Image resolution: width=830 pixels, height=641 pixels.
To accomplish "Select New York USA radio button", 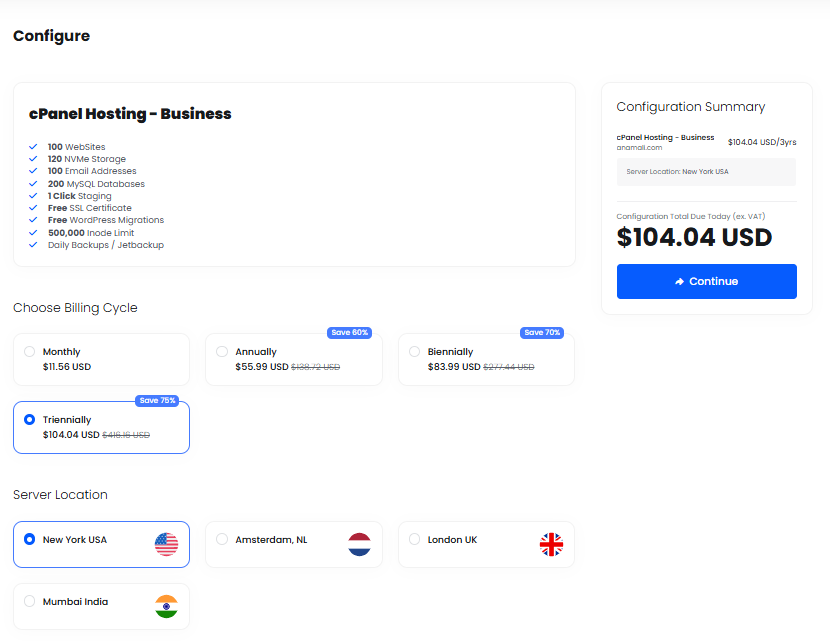I will tap(30, 539).
